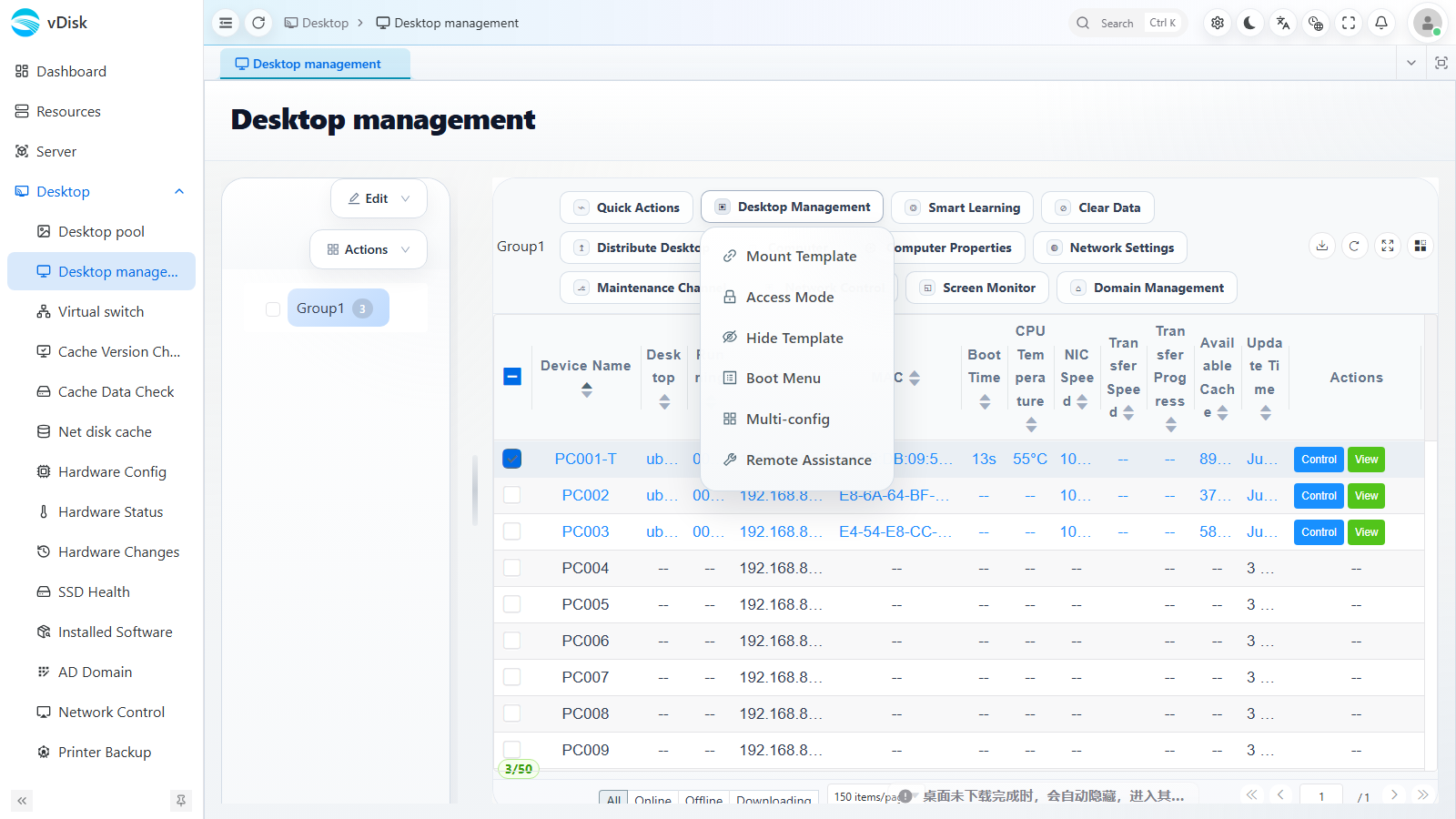Screen dimensions: 1456x819
Task: Expand the Actions dropdown
Action: click(x=369, y=249)
